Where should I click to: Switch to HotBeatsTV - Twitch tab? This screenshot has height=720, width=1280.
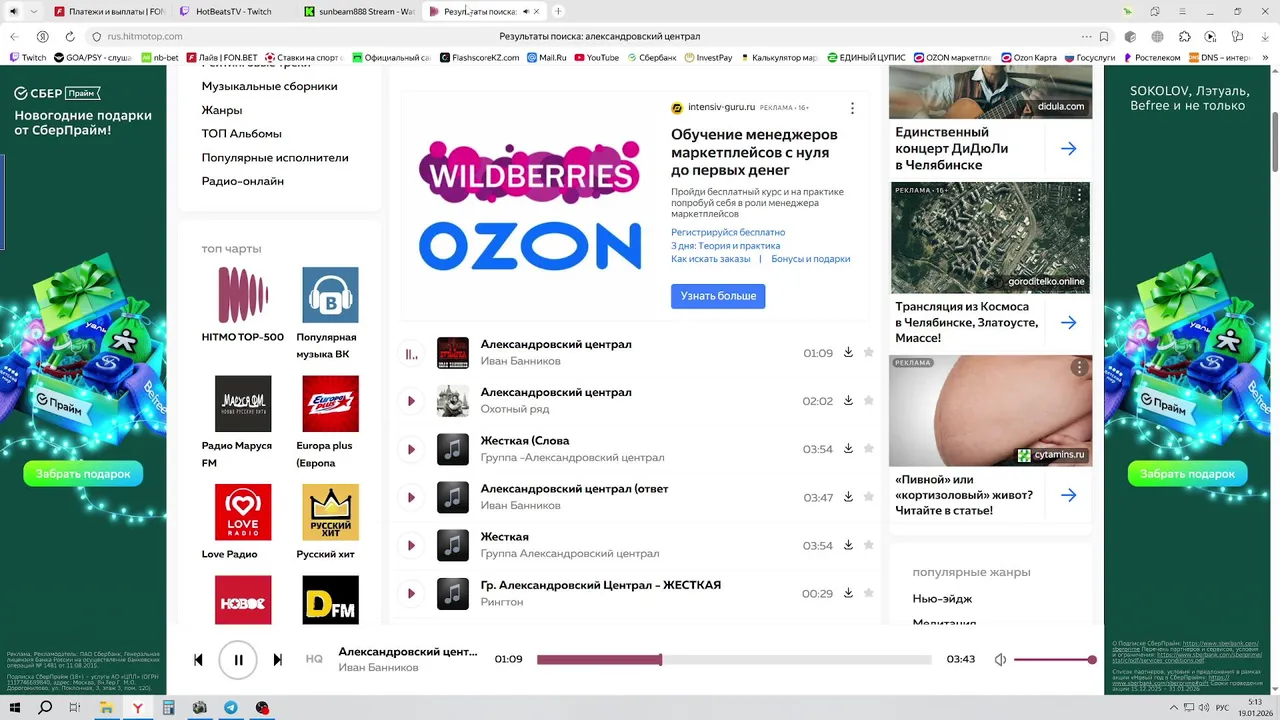[x=234, y=11]
